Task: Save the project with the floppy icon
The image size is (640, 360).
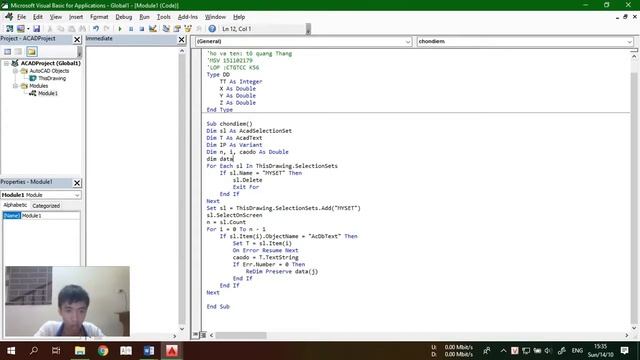Action: (36, 29)
